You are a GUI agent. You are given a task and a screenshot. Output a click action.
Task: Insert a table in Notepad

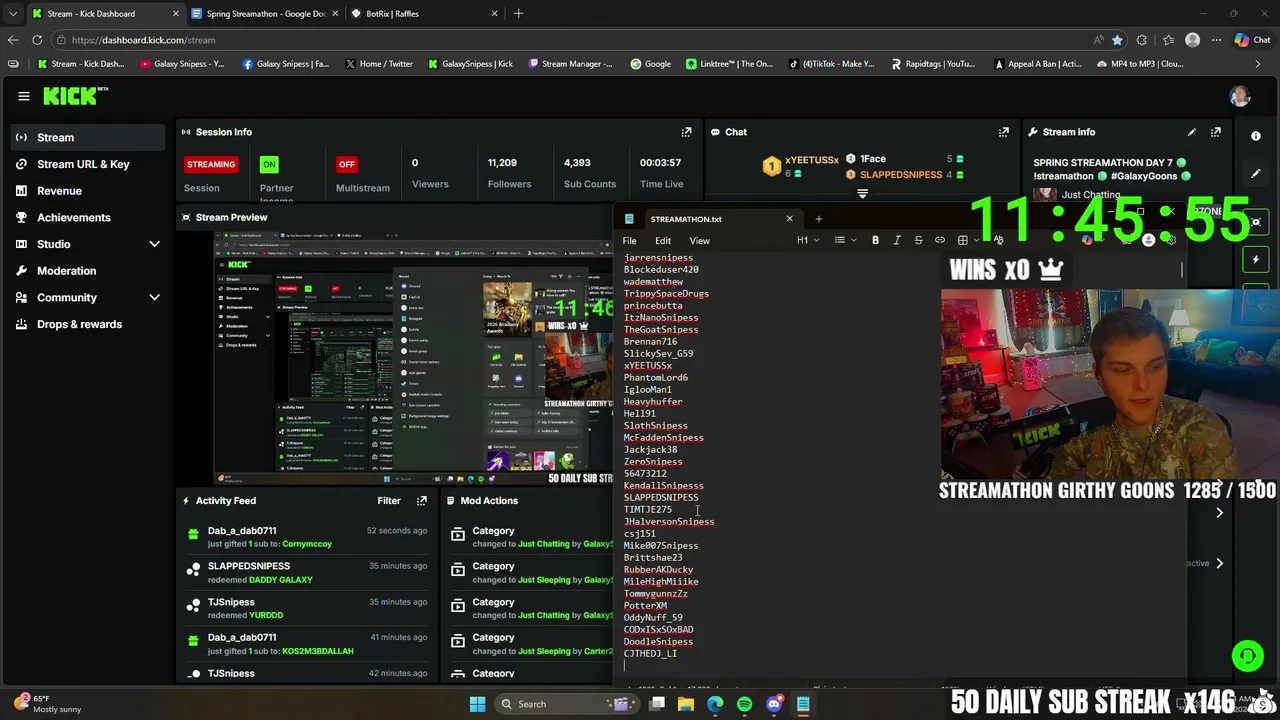pos(962,241)
